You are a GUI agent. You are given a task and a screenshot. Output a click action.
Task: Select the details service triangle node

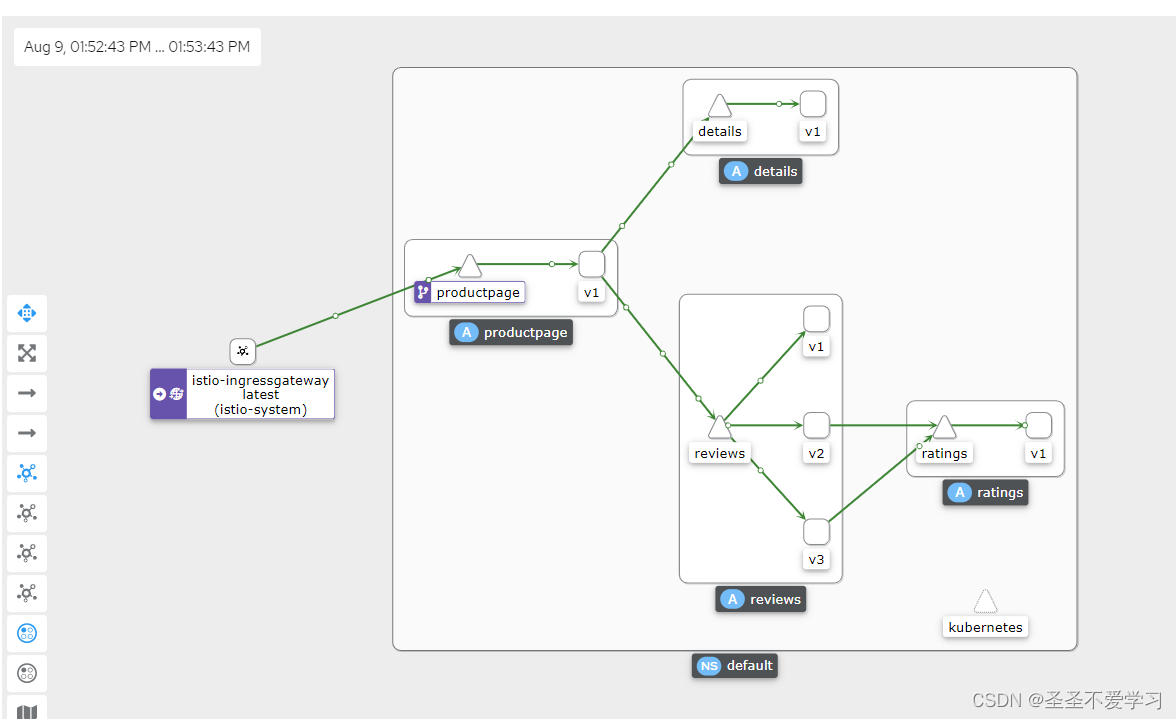(x=719, y=106)
